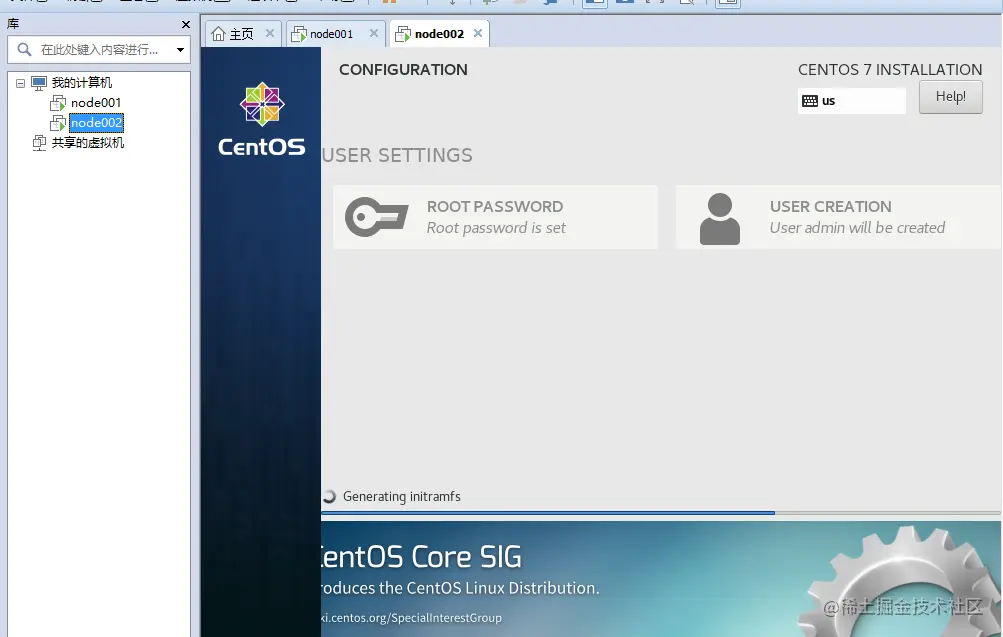Click the search magnifier icon in the library
Screen dimensions: 1003x637
[24, 49]
